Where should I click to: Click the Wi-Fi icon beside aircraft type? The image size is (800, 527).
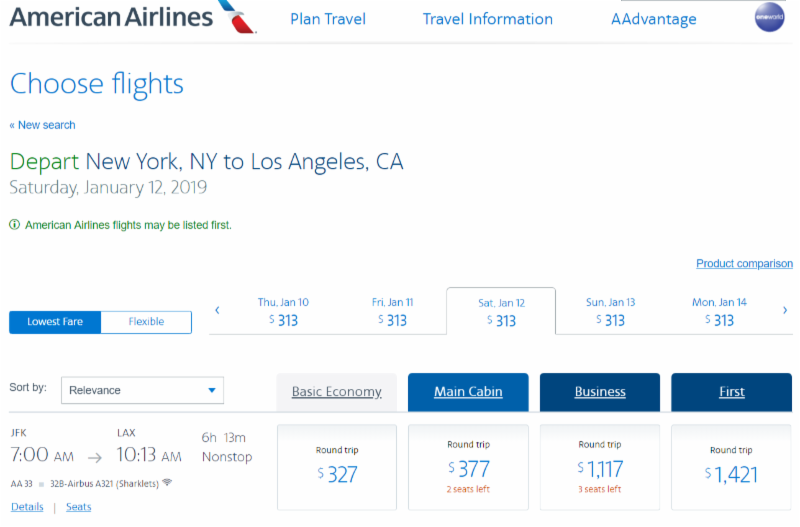(x=167, y=482)
